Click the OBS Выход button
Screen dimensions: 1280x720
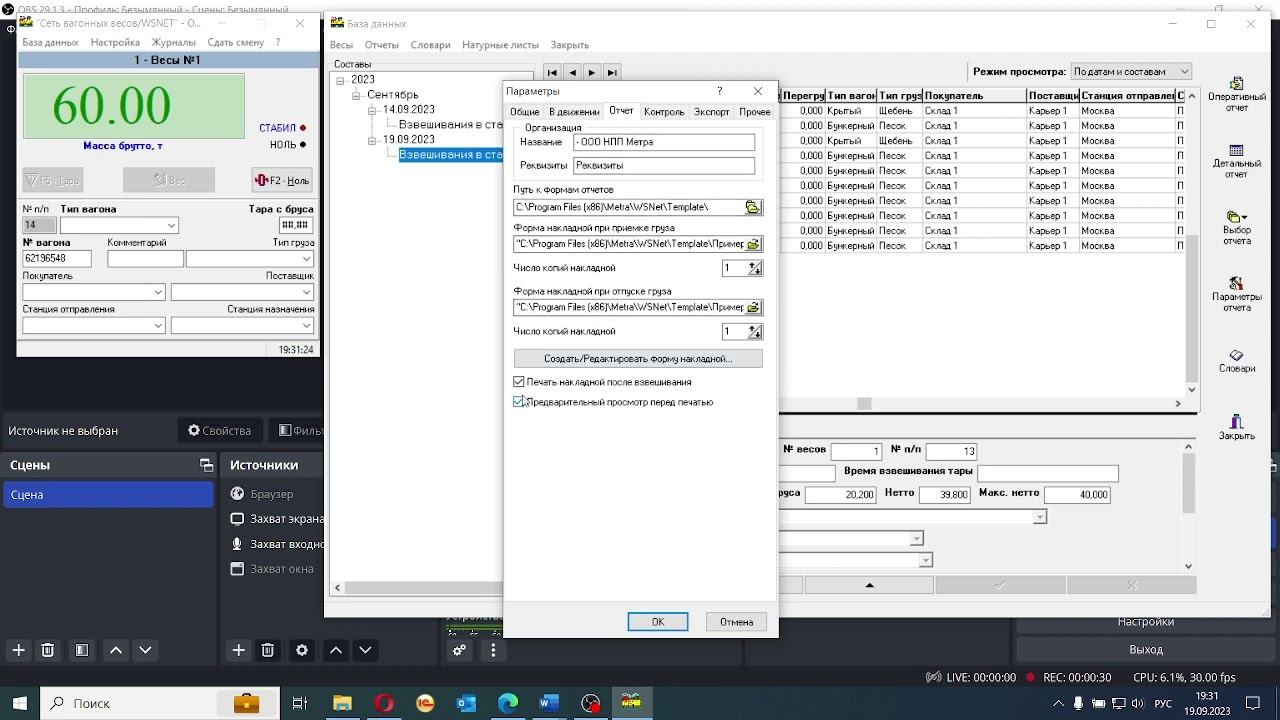tap(1146, 649)
